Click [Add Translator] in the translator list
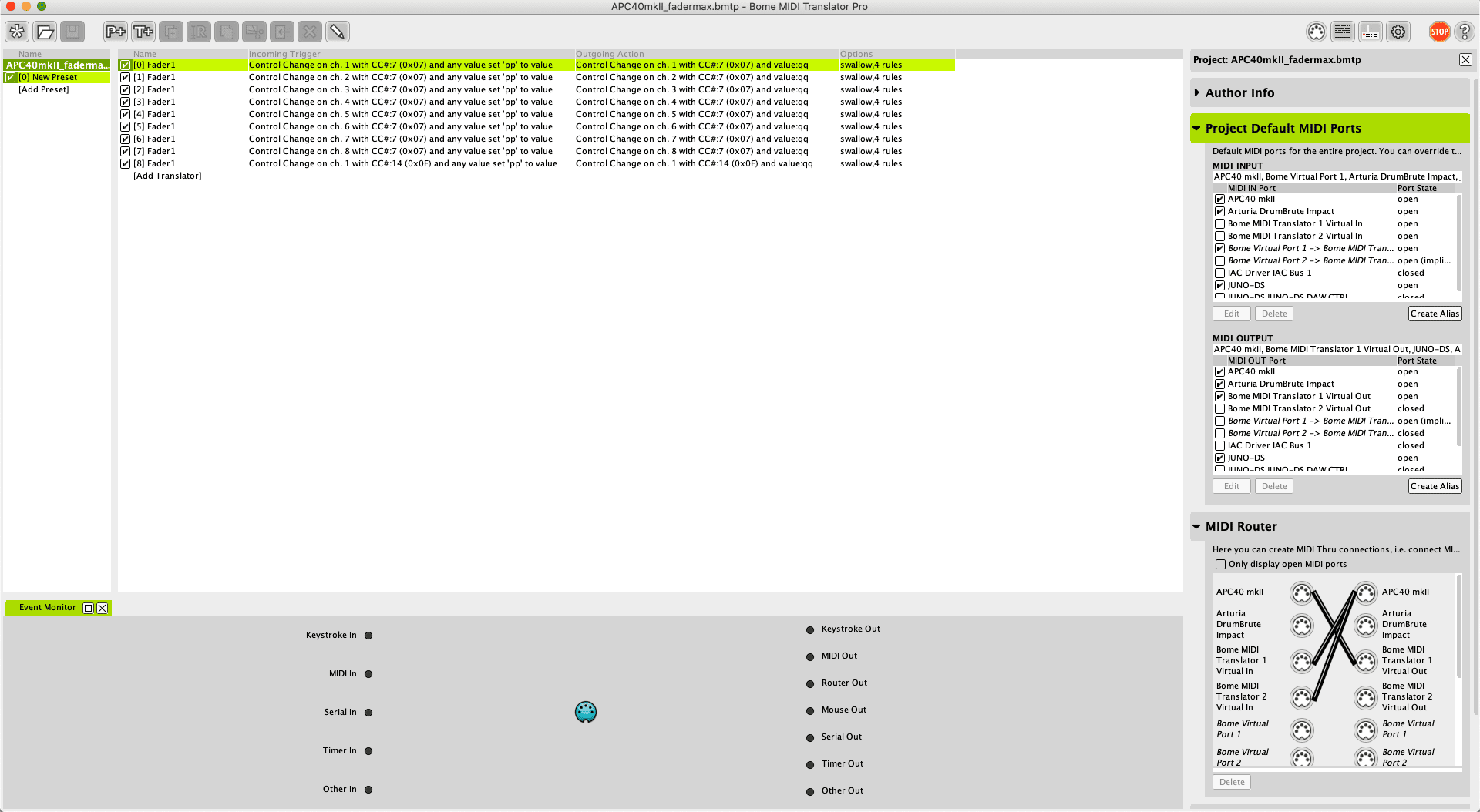Screen dimensions: 1480x812 167,176
